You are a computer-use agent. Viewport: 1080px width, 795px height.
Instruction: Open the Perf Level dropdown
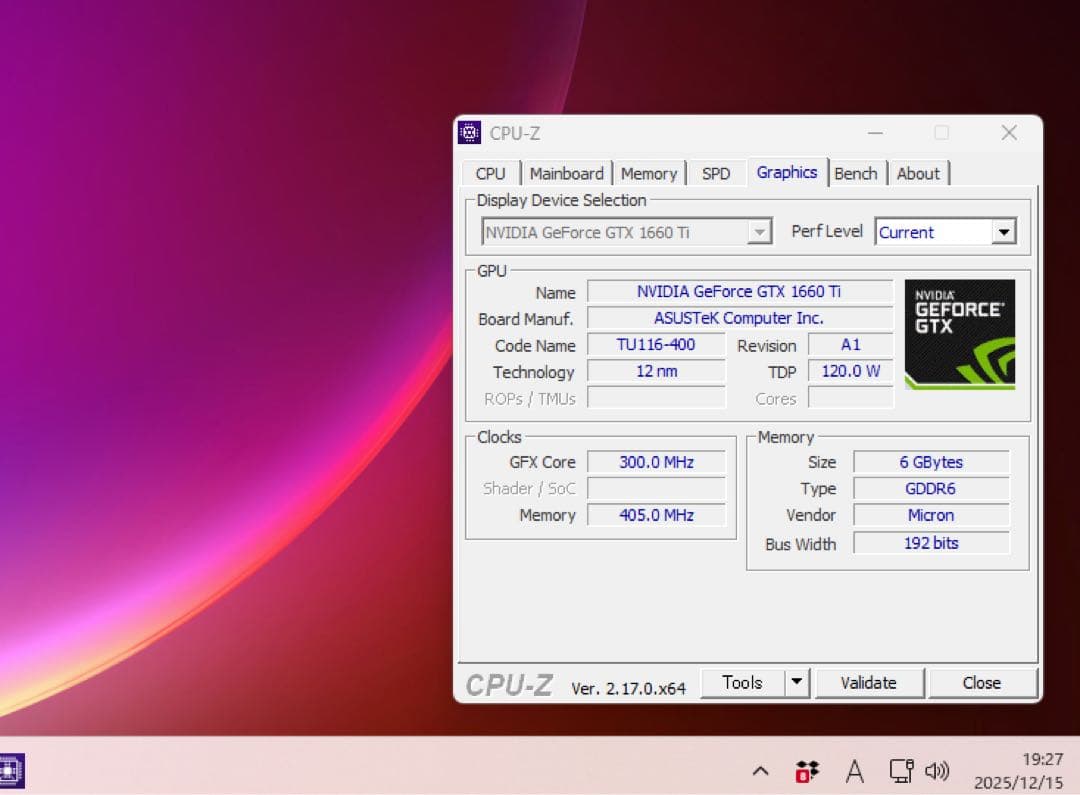pos(1004,231)
